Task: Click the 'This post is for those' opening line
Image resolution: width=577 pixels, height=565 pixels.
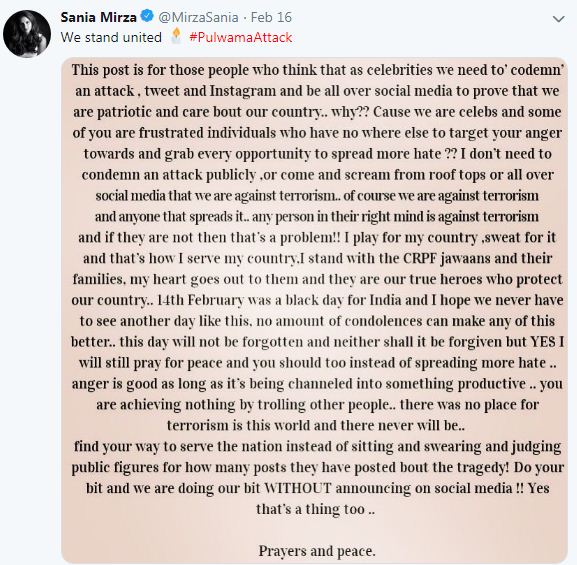Action: (x=317, y=70)
